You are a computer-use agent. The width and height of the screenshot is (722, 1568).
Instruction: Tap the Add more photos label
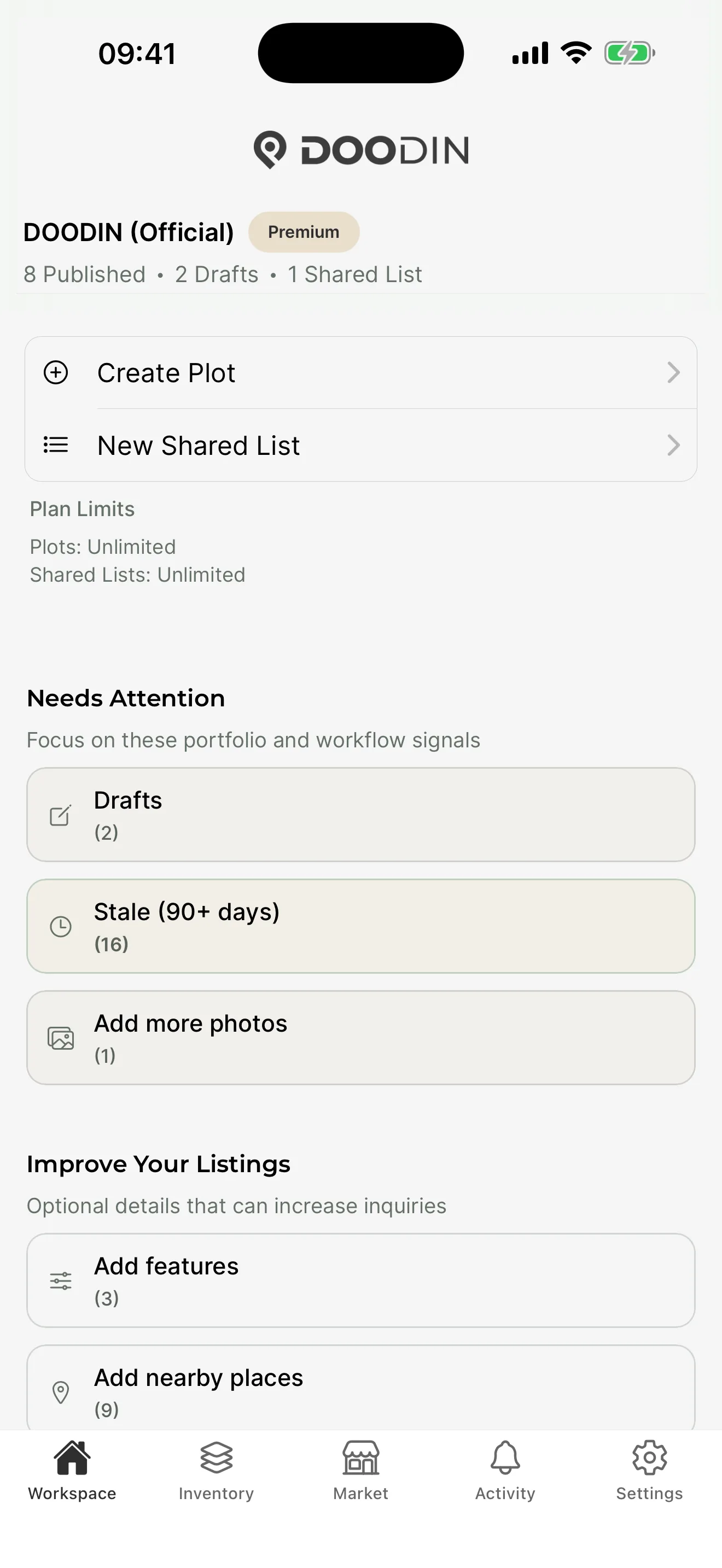click(x=190, y=1024)
